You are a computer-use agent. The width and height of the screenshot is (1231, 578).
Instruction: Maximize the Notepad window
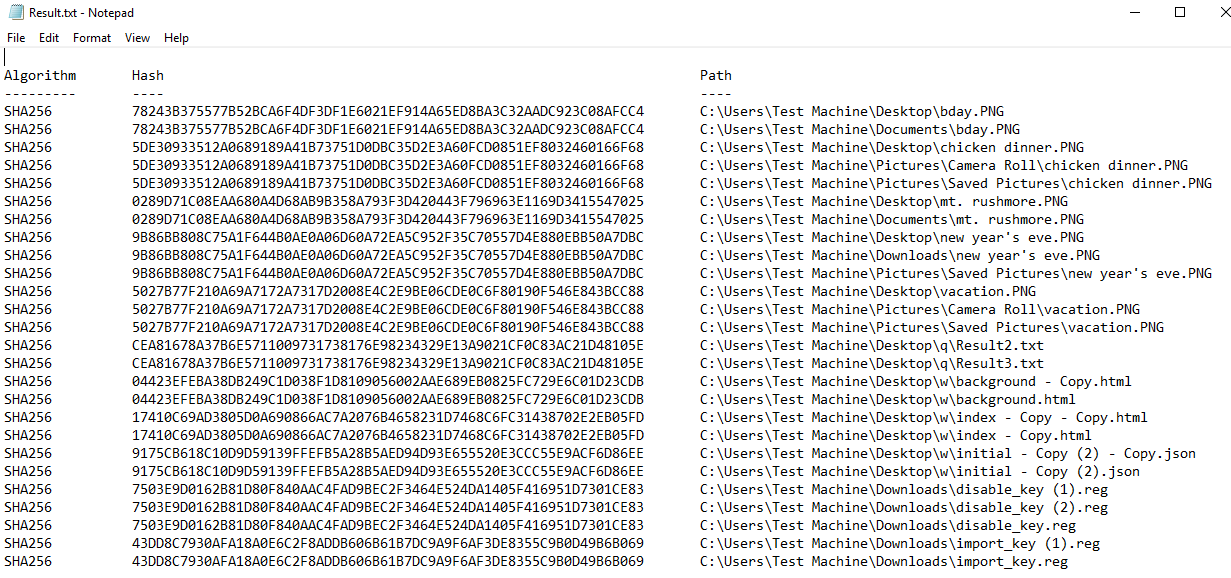[x=1179, y=12]
